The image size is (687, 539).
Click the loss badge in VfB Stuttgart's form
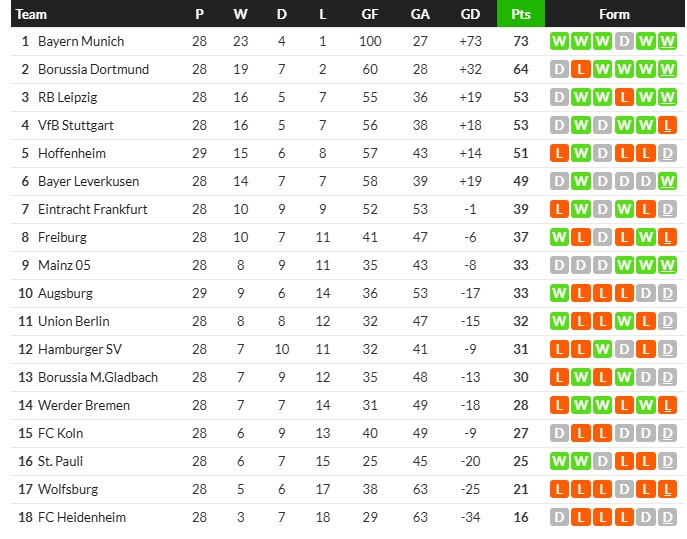click(x=668, y=125)
